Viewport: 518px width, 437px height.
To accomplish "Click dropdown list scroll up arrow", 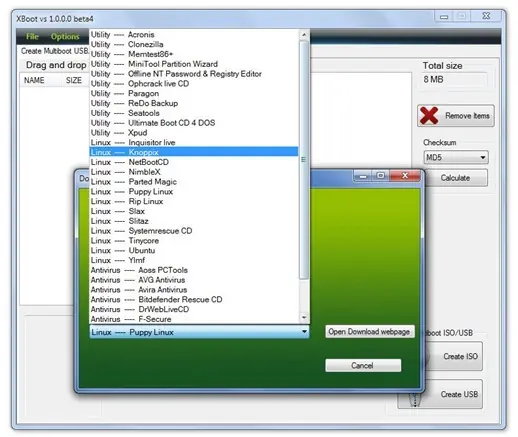I will tap(304, 35).
